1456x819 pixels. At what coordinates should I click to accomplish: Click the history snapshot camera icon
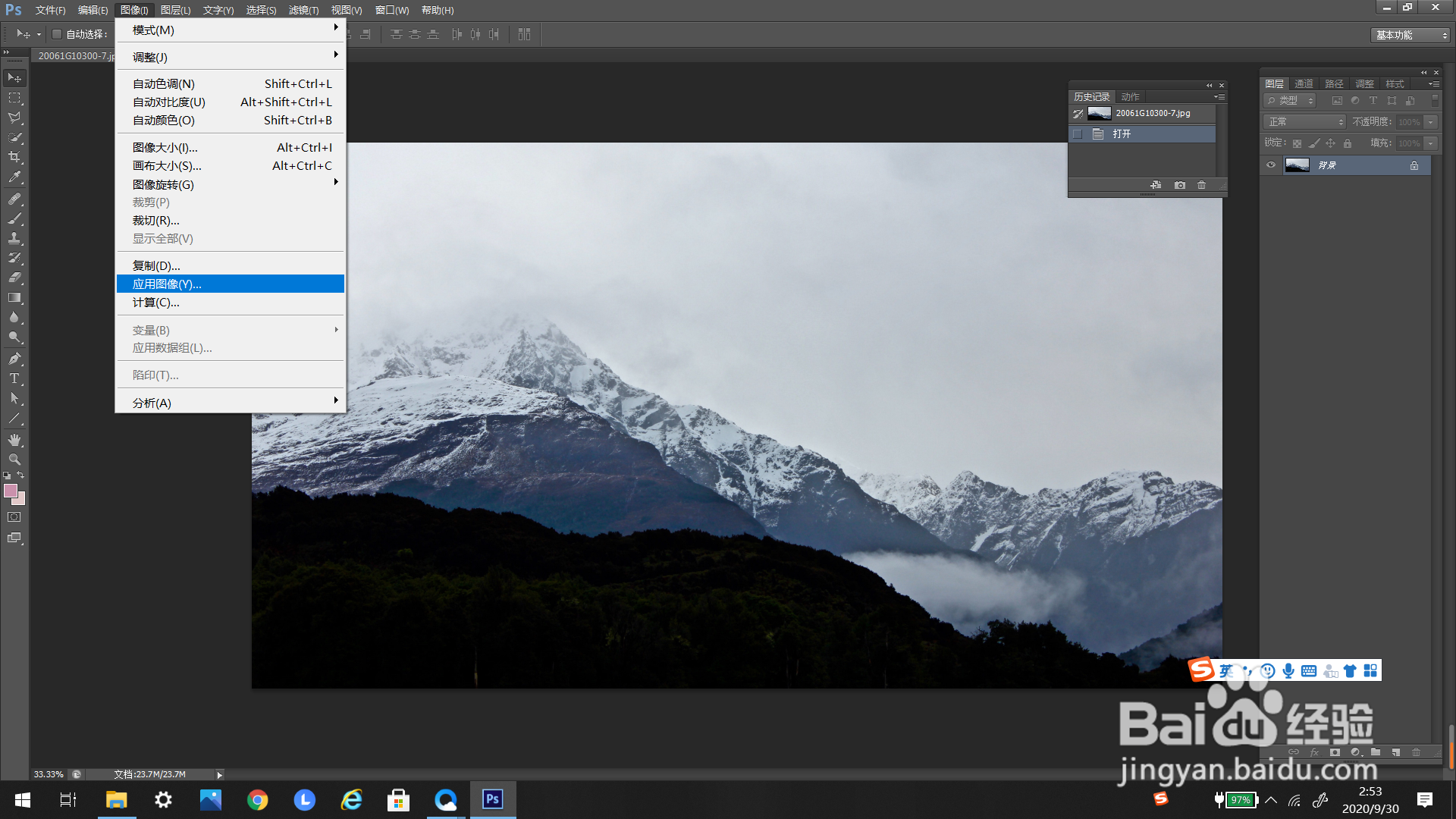[1180, 185]
